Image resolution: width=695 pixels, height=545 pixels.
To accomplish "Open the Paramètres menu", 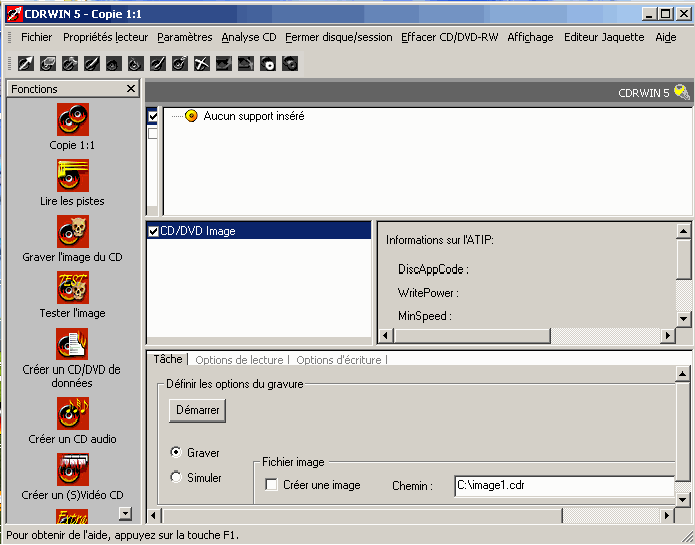I will [185, 37].
